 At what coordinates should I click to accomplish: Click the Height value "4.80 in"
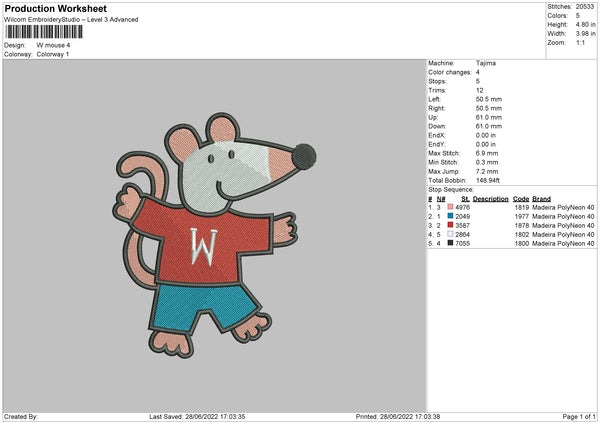(585, 24)
